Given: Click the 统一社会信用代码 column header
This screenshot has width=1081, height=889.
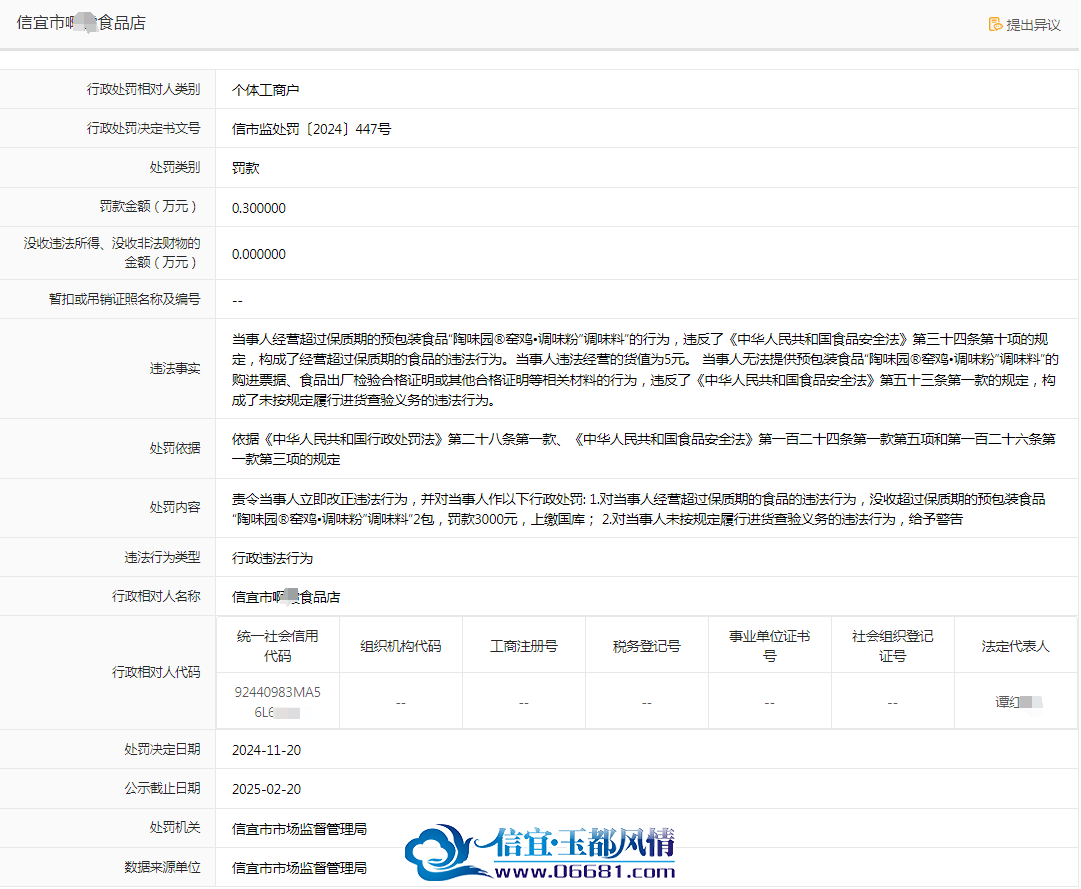Looking at the screenshot, I should [x=278, y=646].
